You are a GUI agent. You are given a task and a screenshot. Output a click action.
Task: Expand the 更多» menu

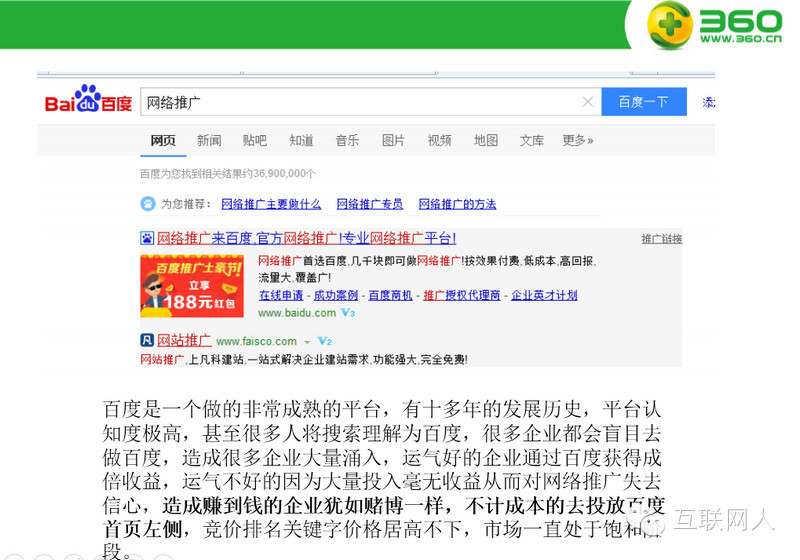click(578, 140)
